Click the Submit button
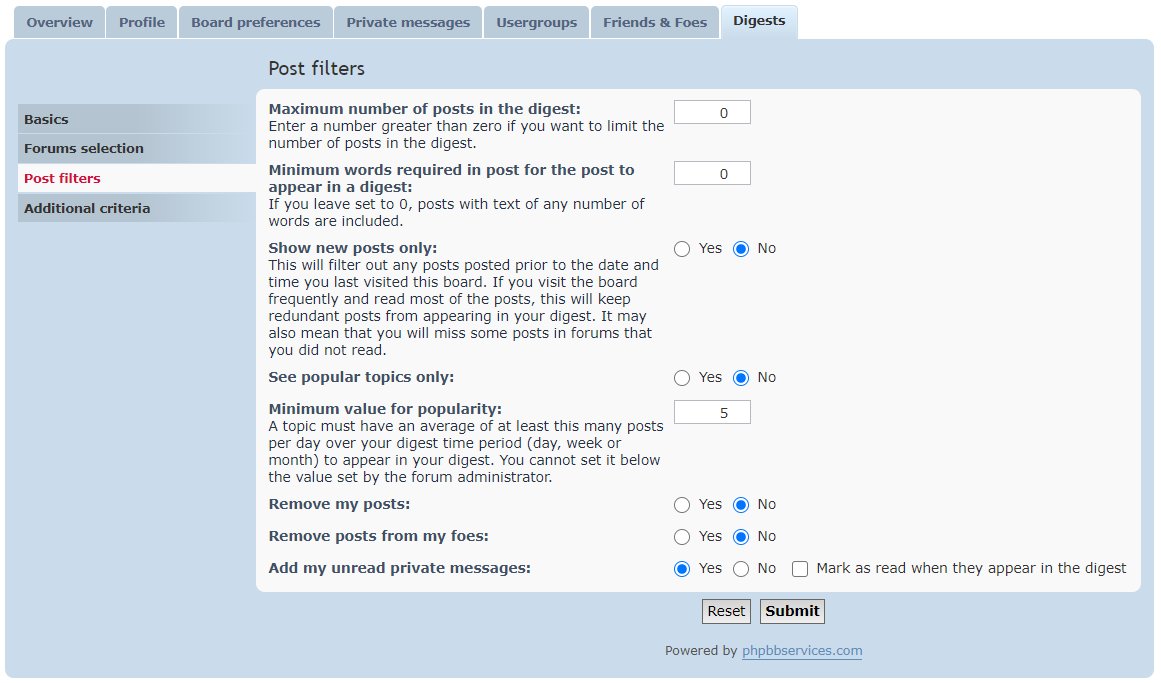 (x=792, y=611)
